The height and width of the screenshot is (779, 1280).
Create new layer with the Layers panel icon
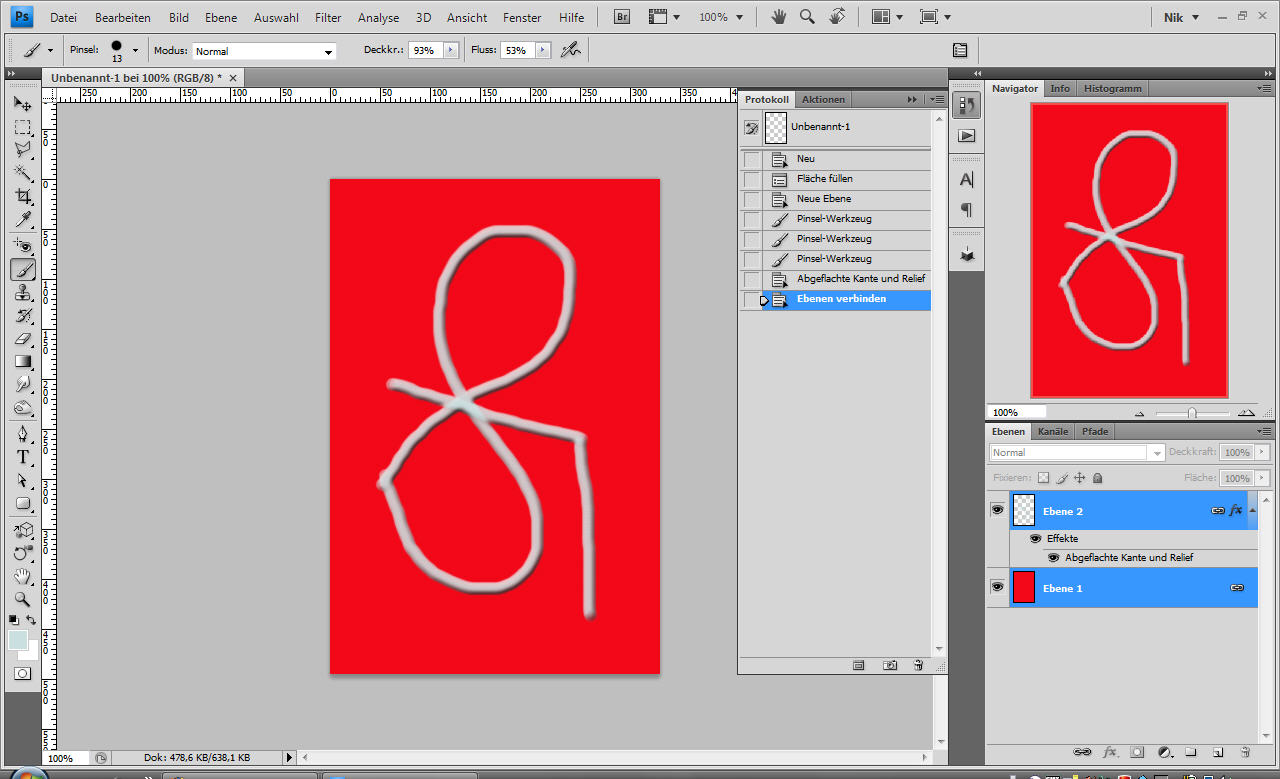[x=1218, y=751]
